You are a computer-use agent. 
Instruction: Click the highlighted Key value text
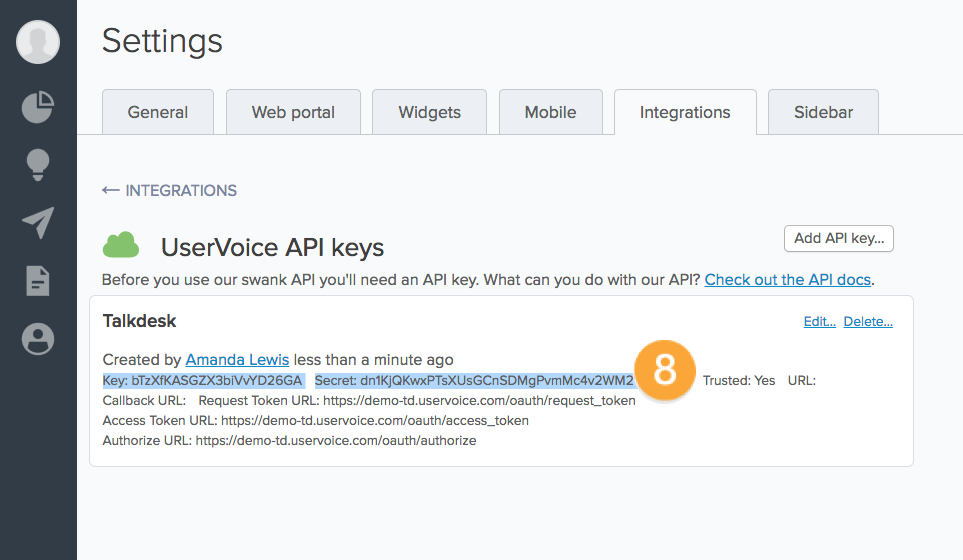(x=203, y=381)
